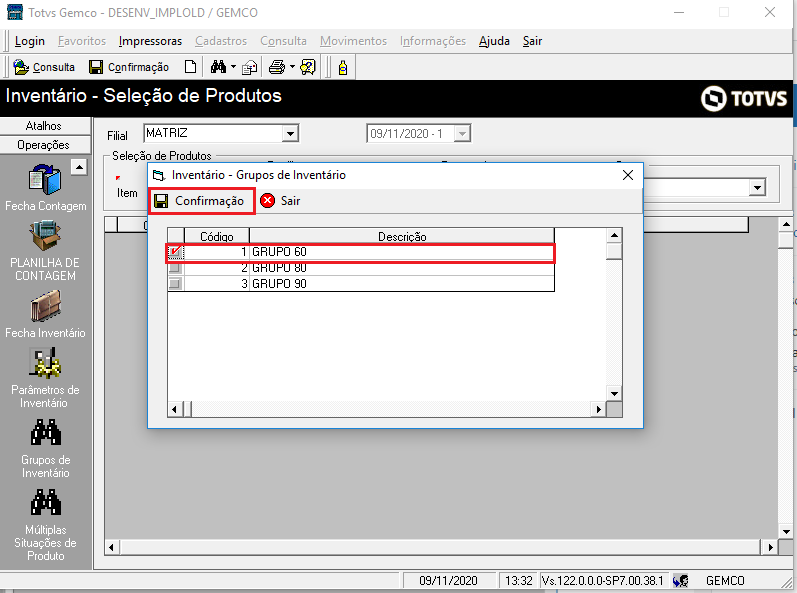The width and height of the screenshot is (797, 593).
Task: Click the main toolbar Confirmação save button
Action: coord(129,67)
